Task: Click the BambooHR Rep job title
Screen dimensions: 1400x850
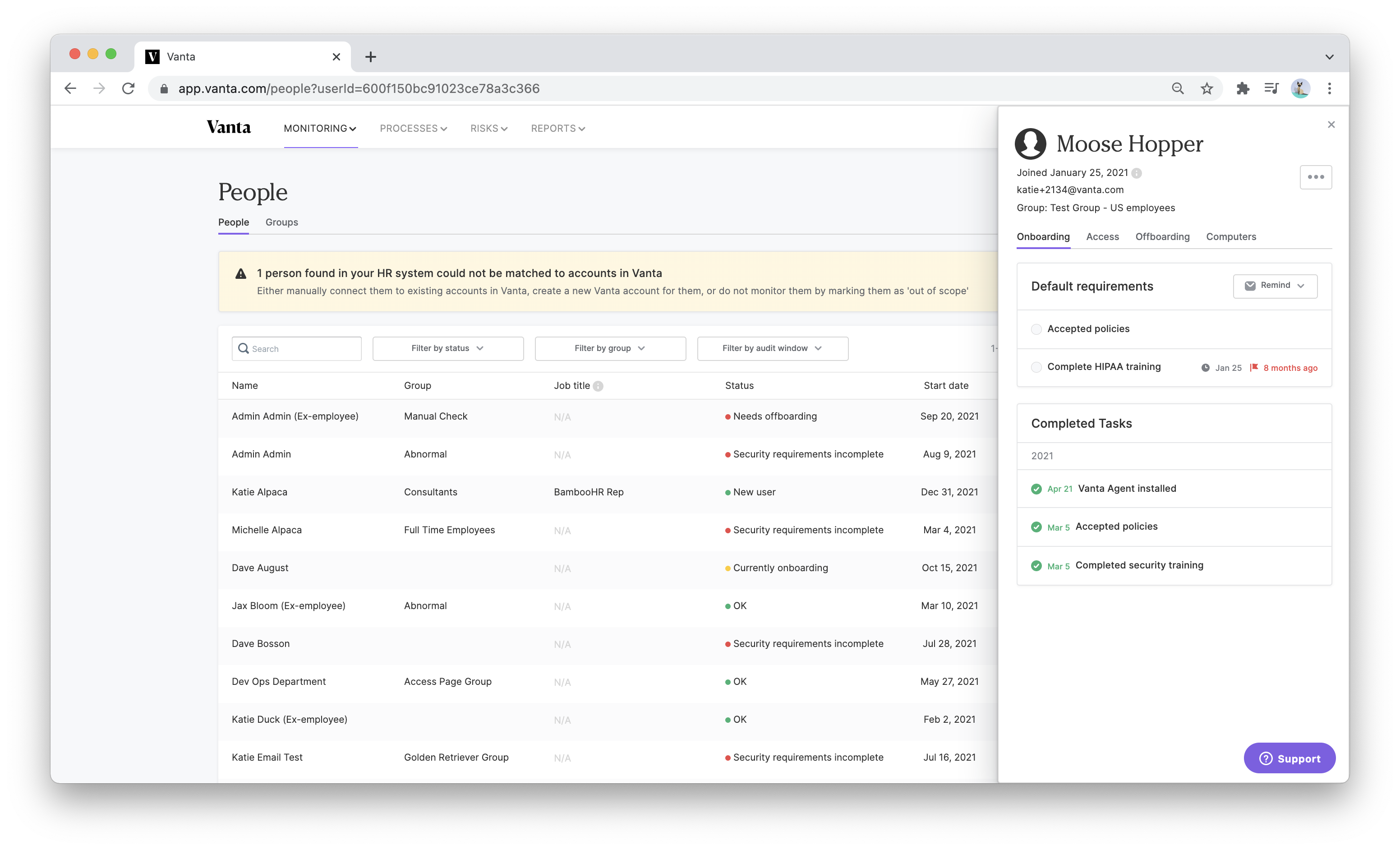Action: click(589, 492)
